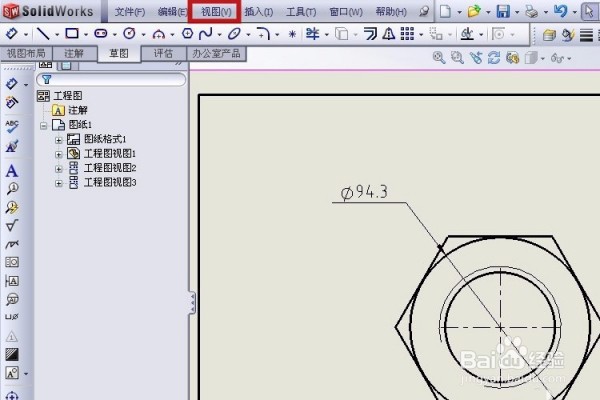Switch to the 评估 tab
This screenshot has width=600, height=400.
pos(163,53)
